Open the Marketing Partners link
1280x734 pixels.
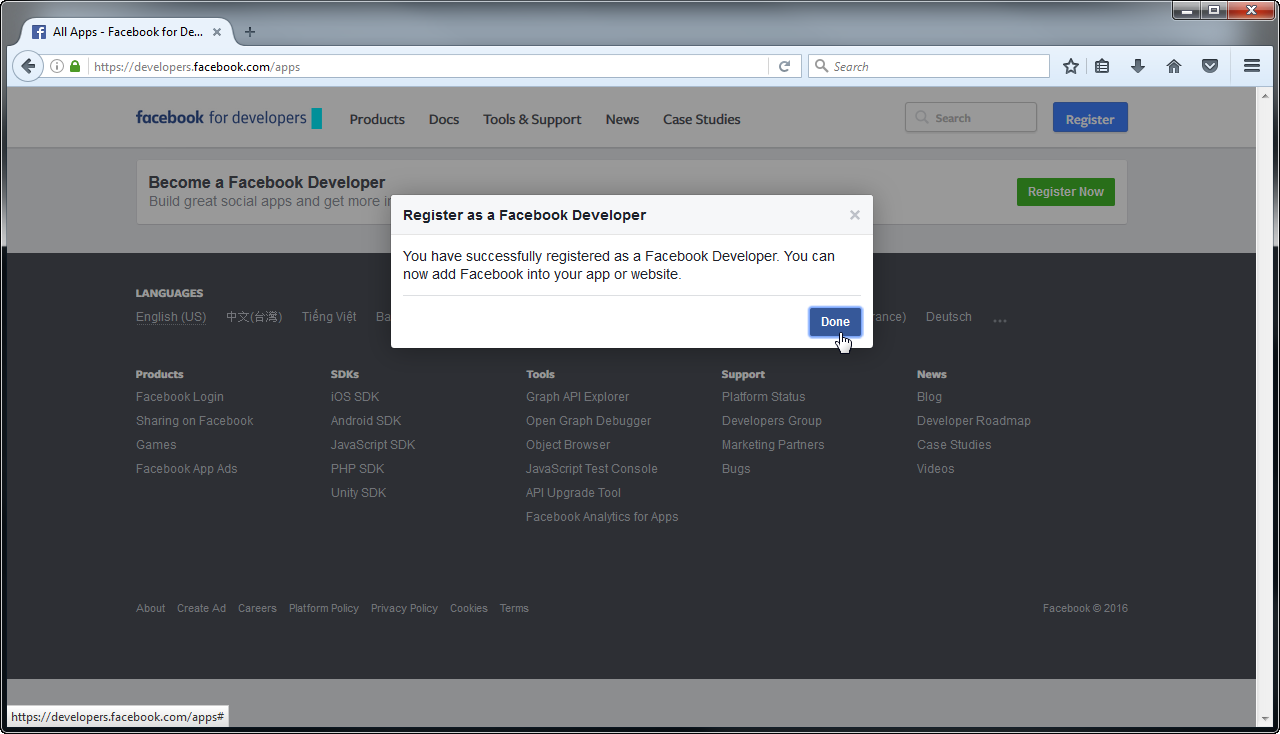tap(773, 445)
